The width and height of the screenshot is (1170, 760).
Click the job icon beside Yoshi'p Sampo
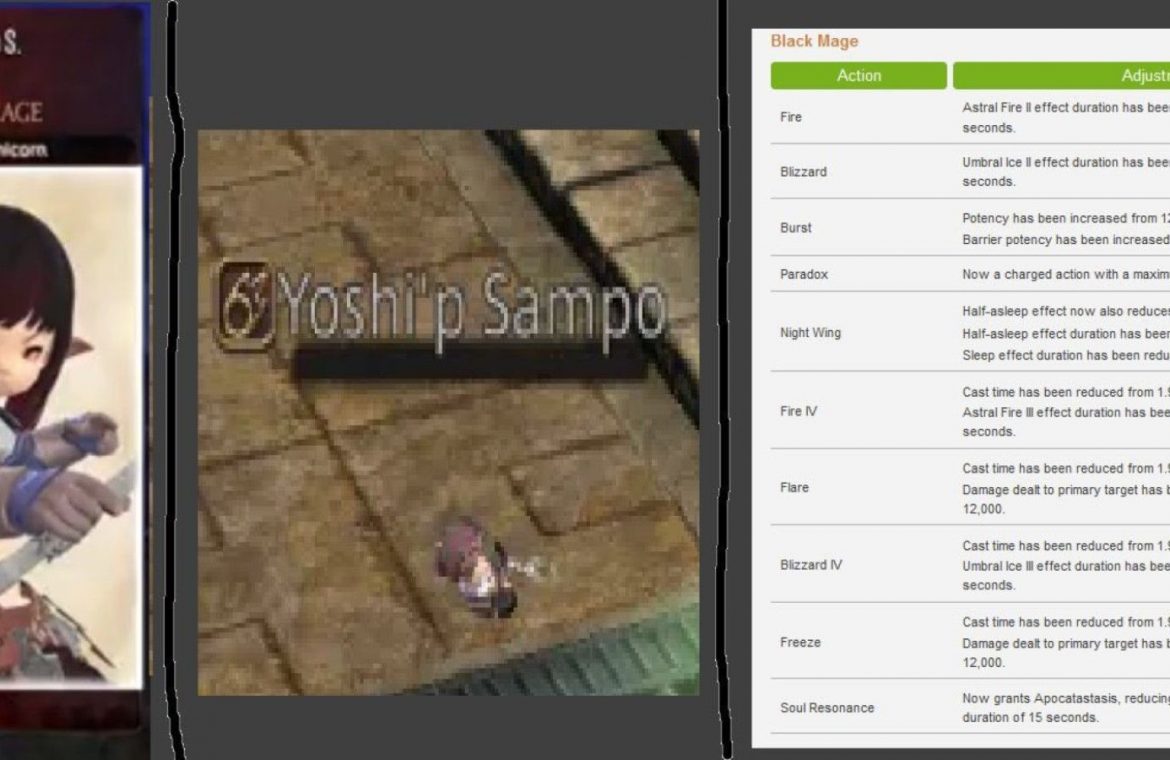(245, 307)
